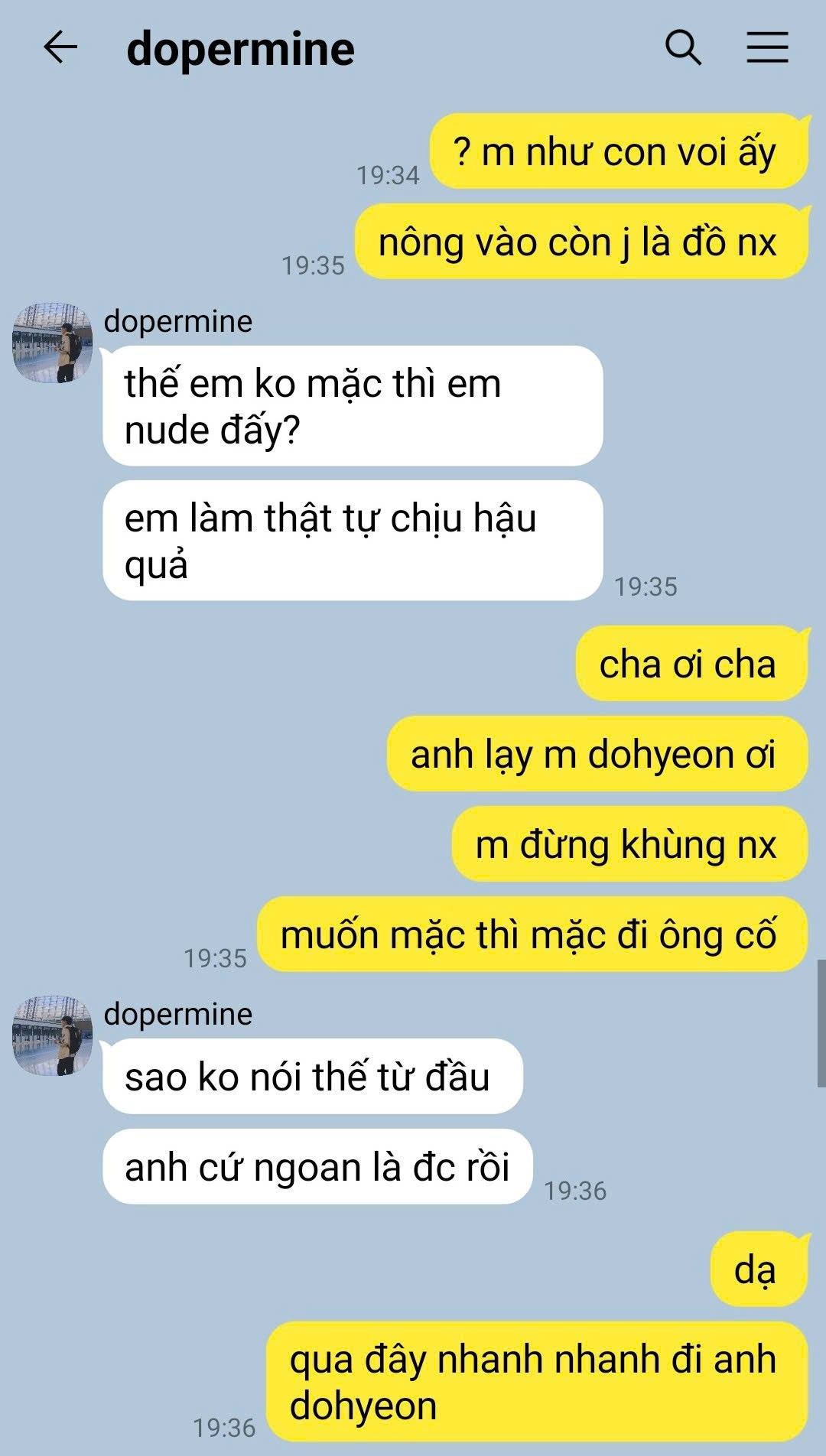This screenshot has height=1456, width=826.
Task: Select message 'anh cứ ngoan là đc rồi'
Action: [317, 1166]
